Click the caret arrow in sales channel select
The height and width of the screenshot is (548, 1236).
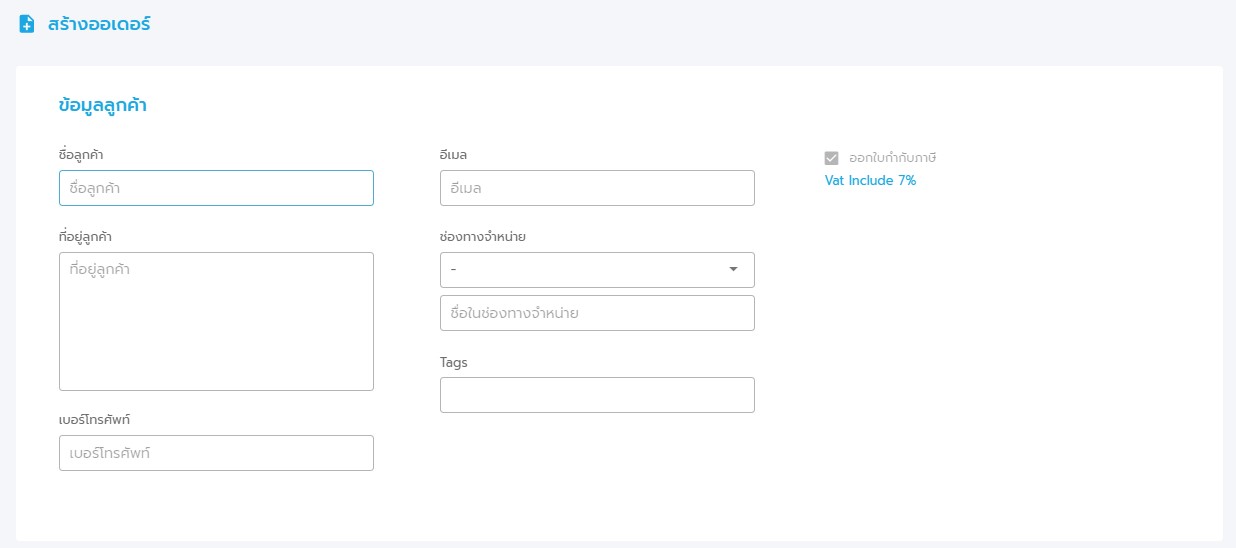(733, 270)
